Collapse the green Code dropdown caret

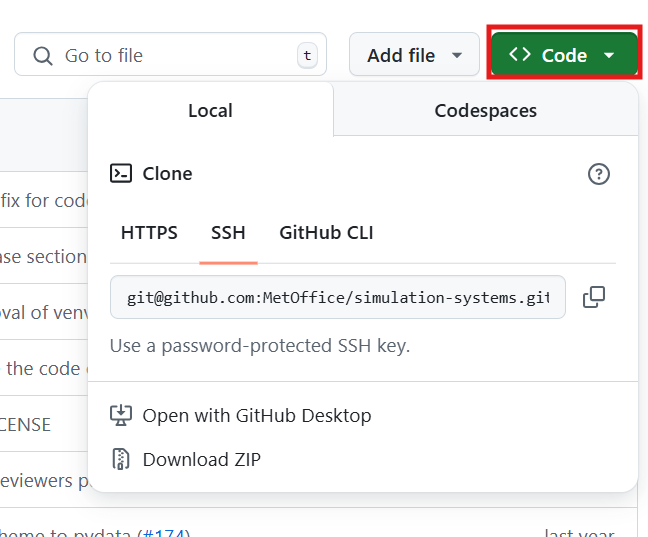point(609,56)
